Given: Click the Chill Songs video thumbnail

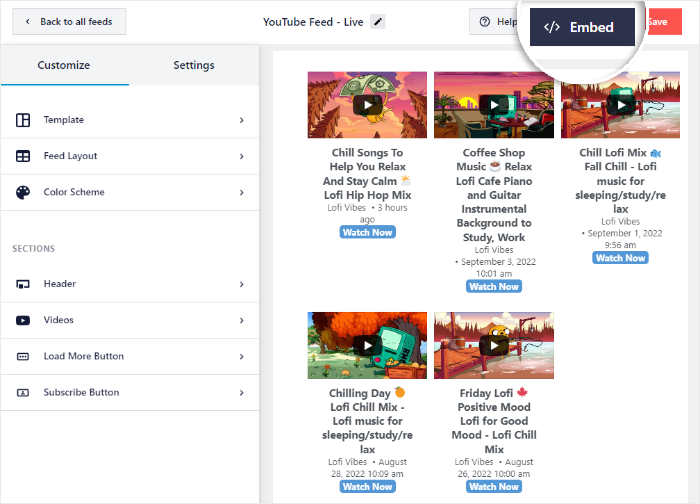Looking at the screenshot, I should pyautogui.click(x=367, y=105).
